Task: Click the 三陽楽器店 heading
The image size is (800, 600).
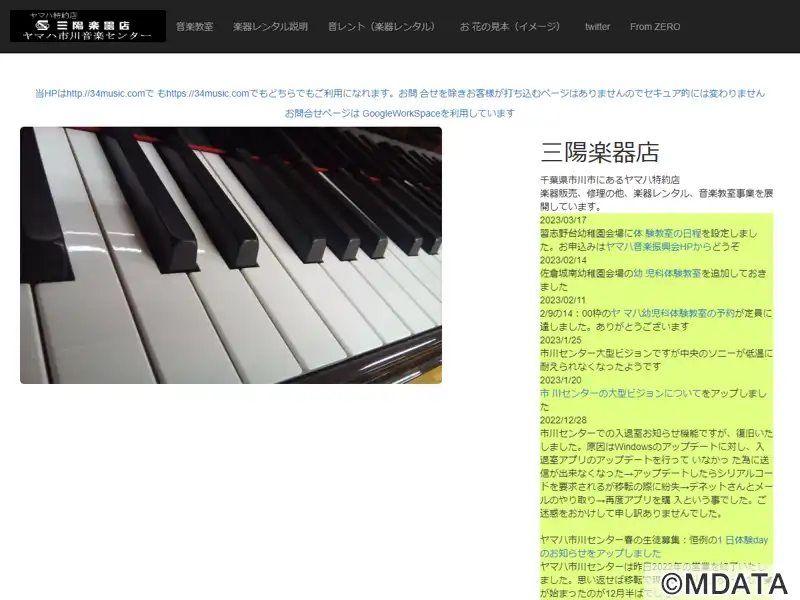Action: click(600, 152)
